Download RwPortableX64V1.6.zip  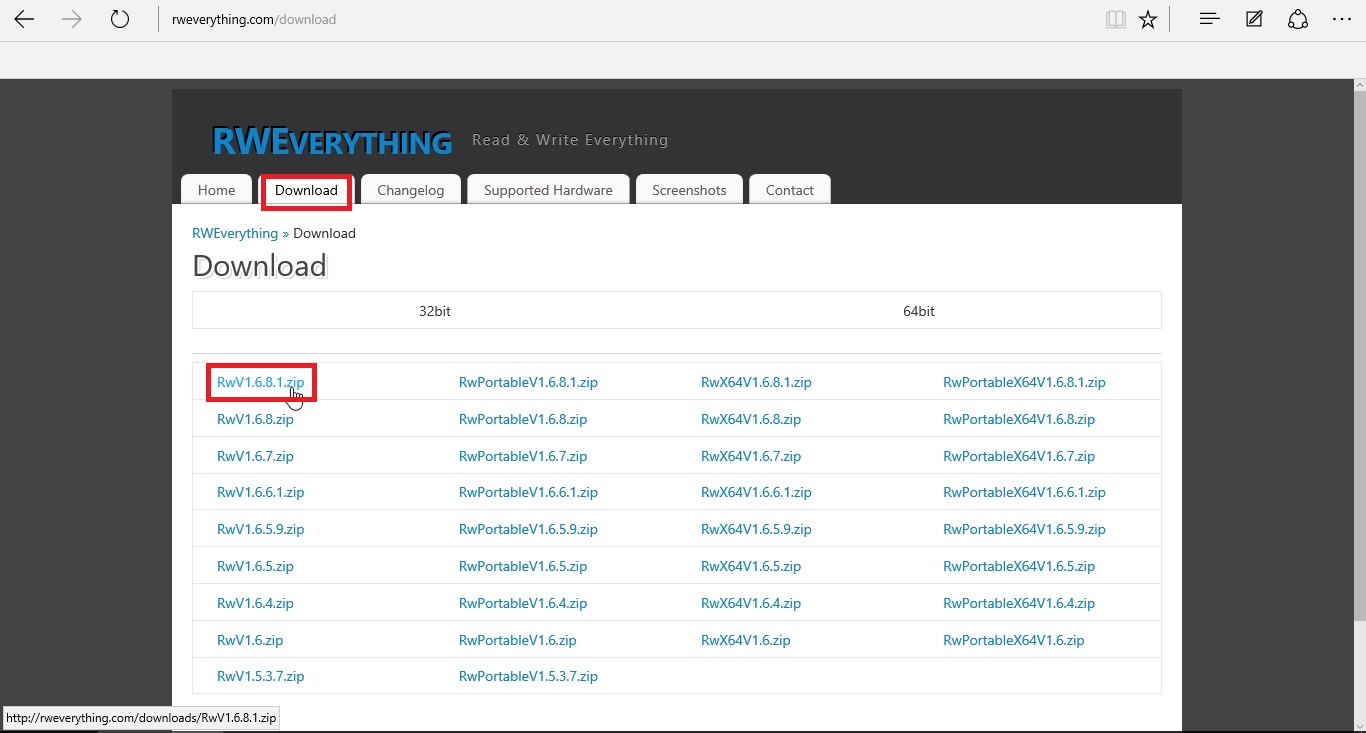click(x=1014, y=640)
